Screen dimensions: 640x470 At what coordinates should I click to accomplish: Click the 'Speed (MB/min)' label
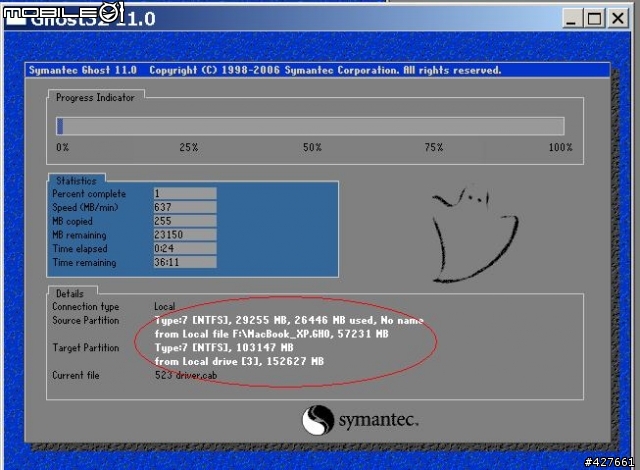(x=85, y=207)
